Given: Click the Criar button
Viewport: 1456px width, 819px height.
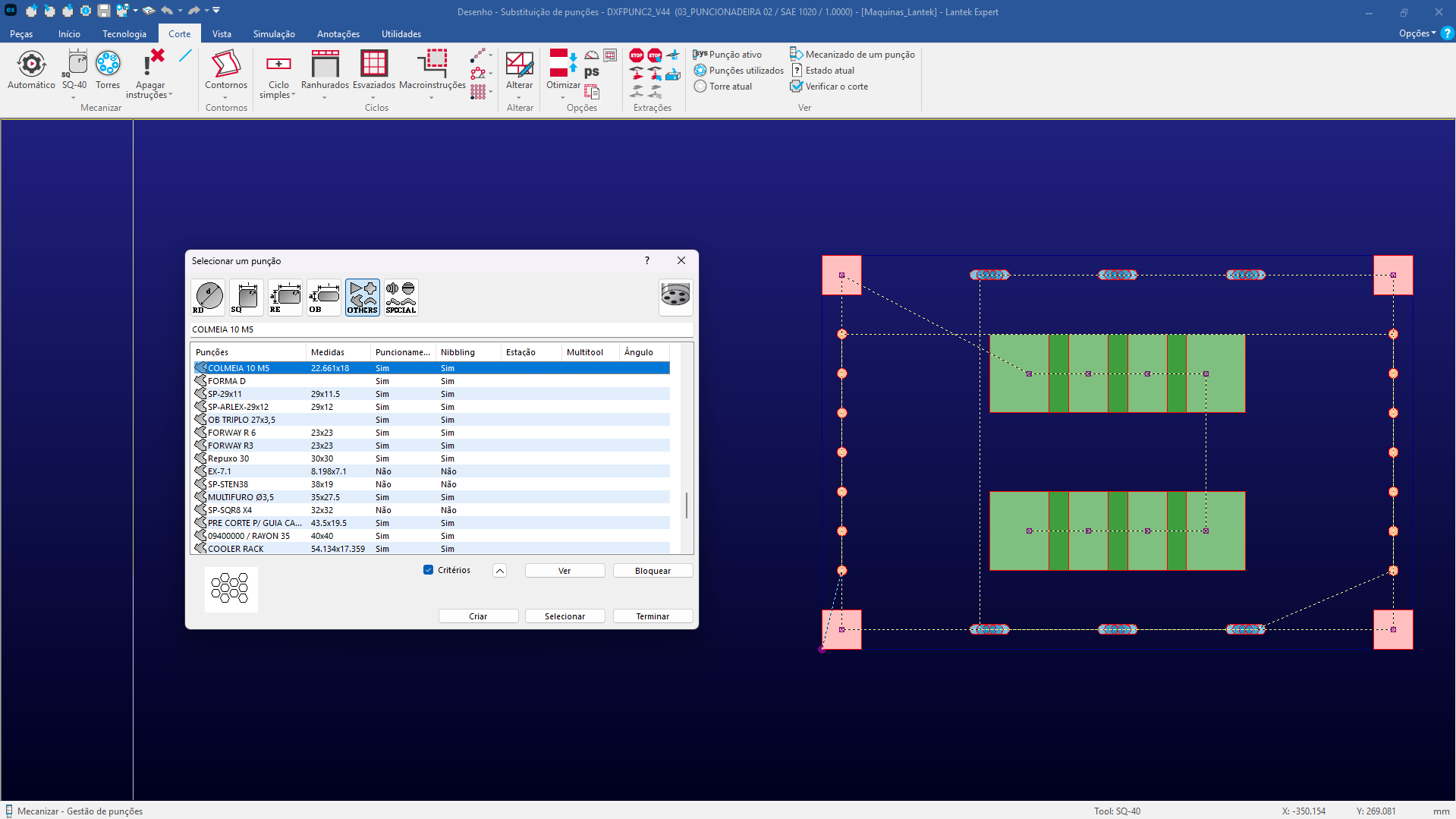Looking at the screenshot, I should pos(478,616).
